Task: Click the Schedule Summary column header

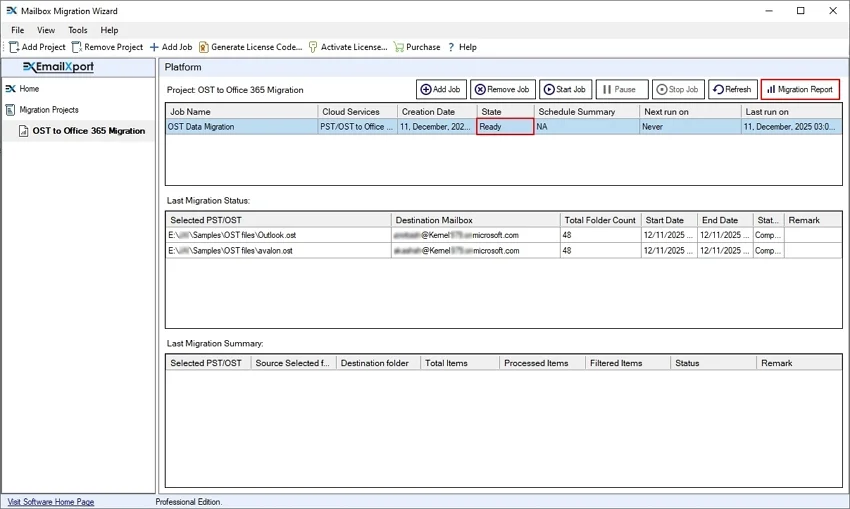Action: 587,112
